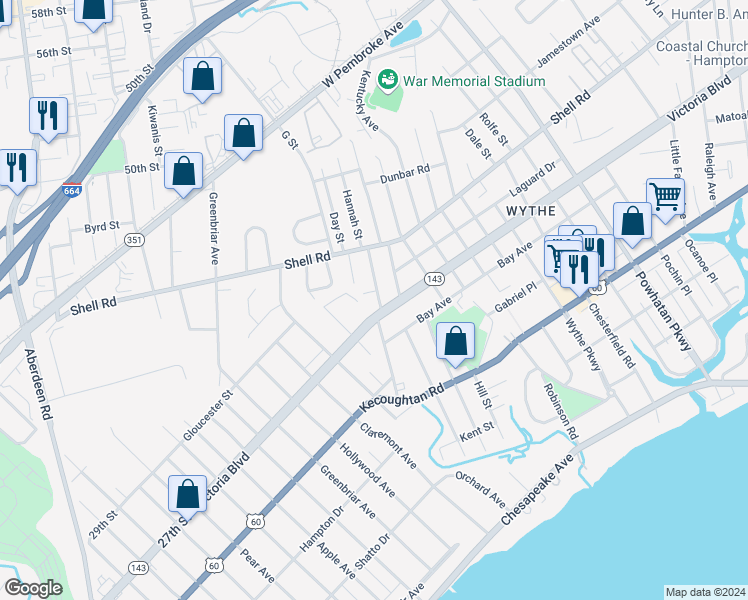Click the Shatto Dr label

point(373,551)
